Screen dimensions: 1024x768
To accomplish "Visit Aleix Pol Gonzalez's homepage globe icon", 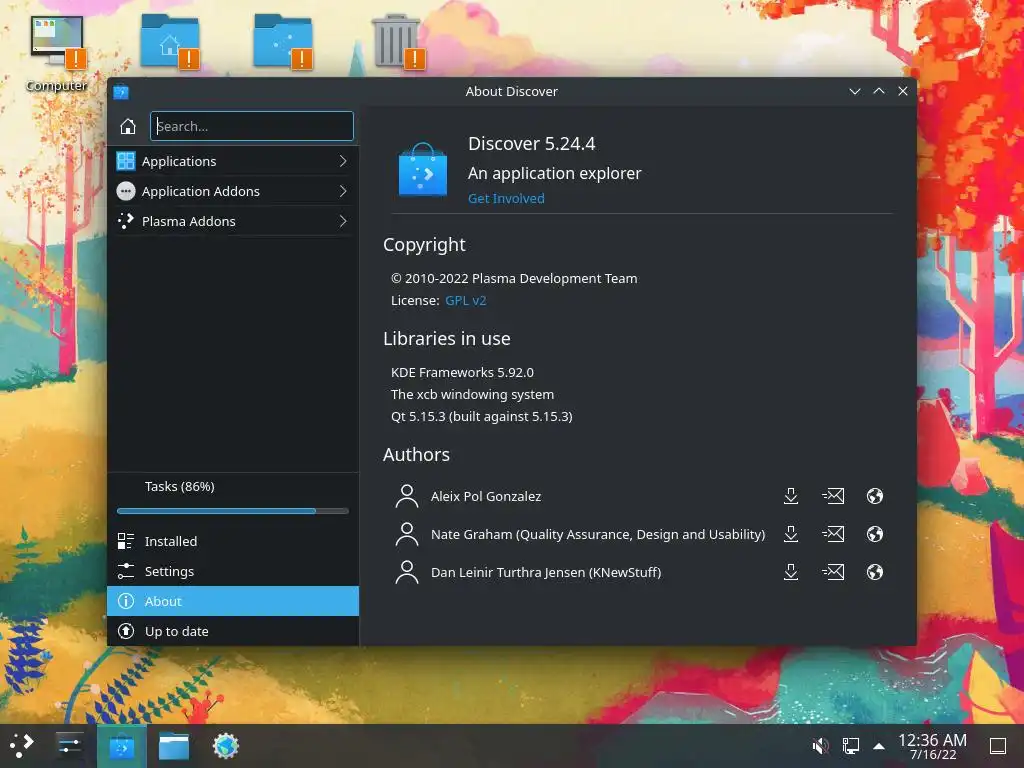I will [x=875, y=496].
